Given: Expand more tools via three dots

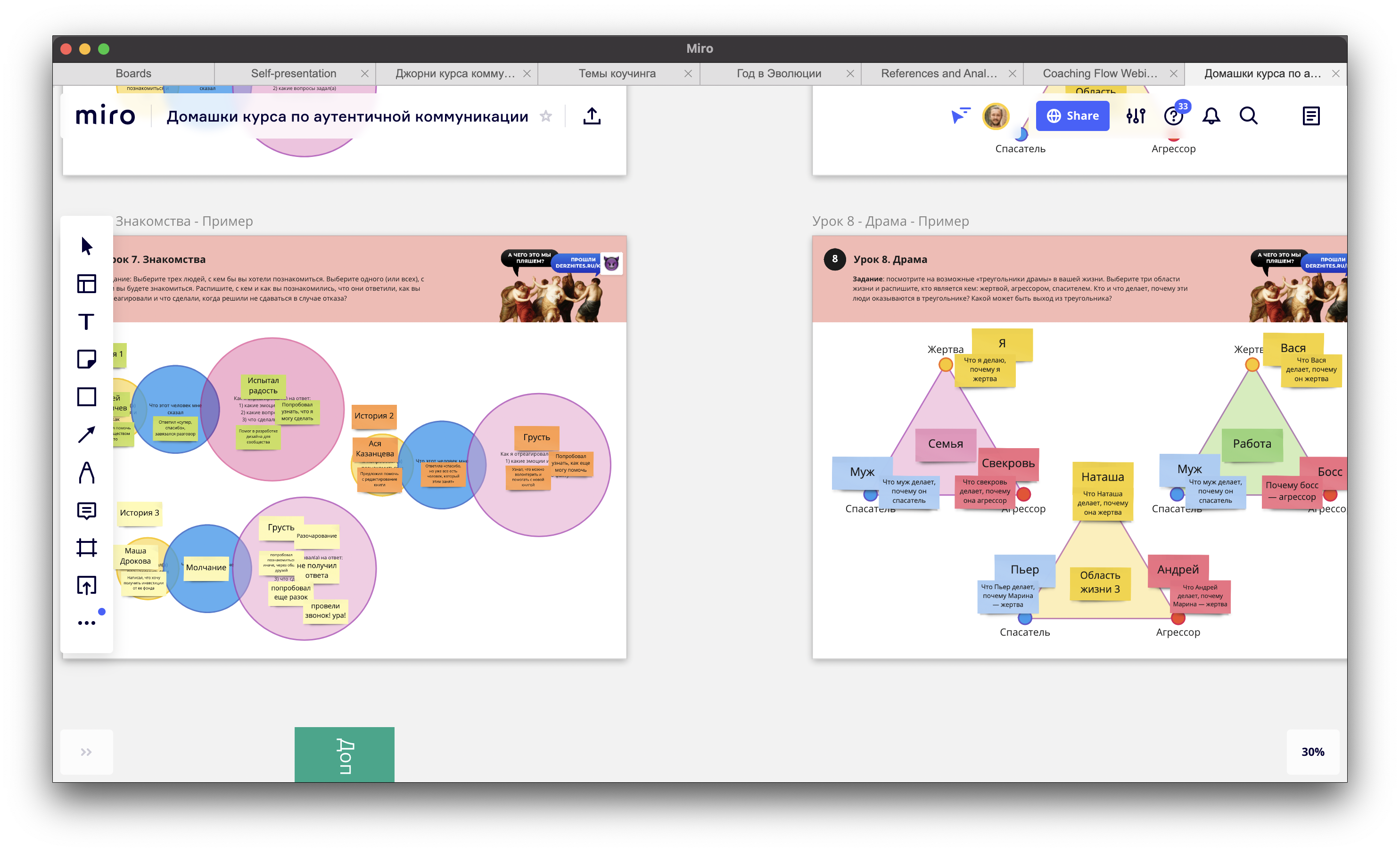Looking at the screenshot, I should coord(86,623).
